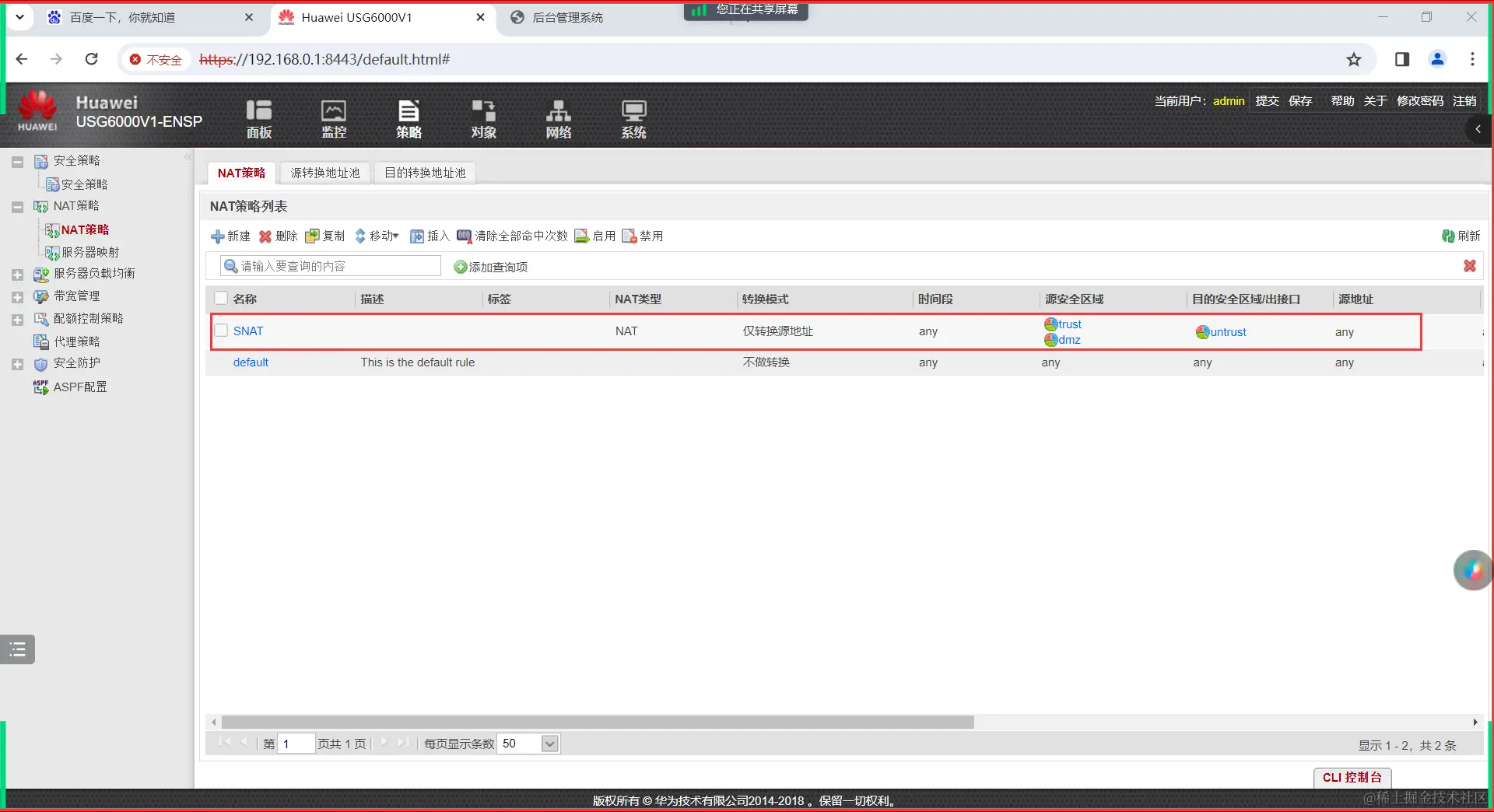Open the 移动 move dropdown

(377, 236)
